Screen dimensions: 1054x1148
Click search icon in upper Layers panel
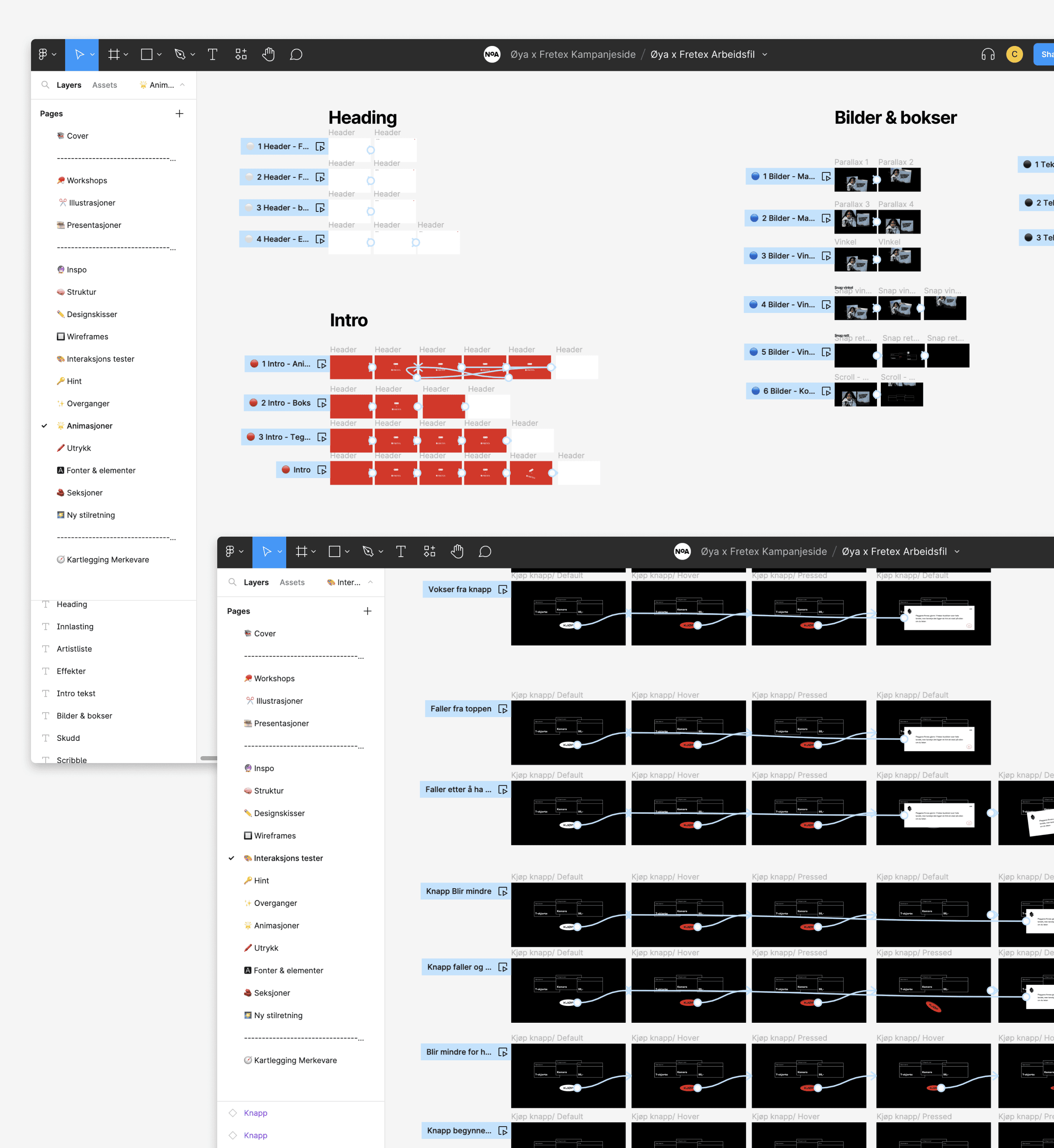(x=45, y=85)
